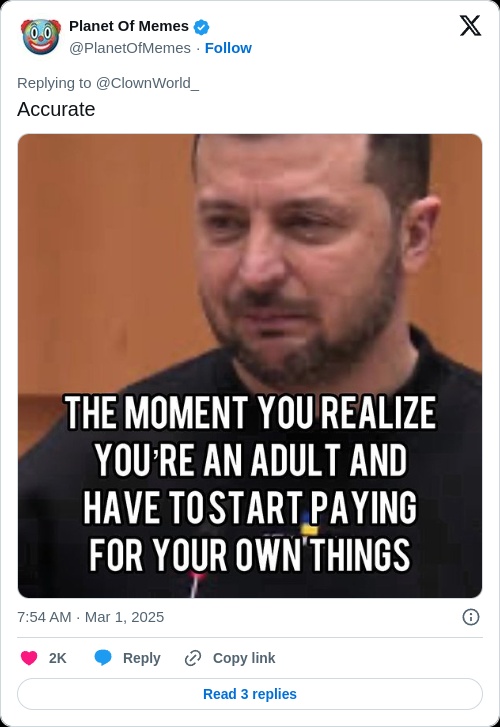Open the meme image thumbnail
Image resolution: width=500 pixels, height=727 pixels.
coord(250,366)
